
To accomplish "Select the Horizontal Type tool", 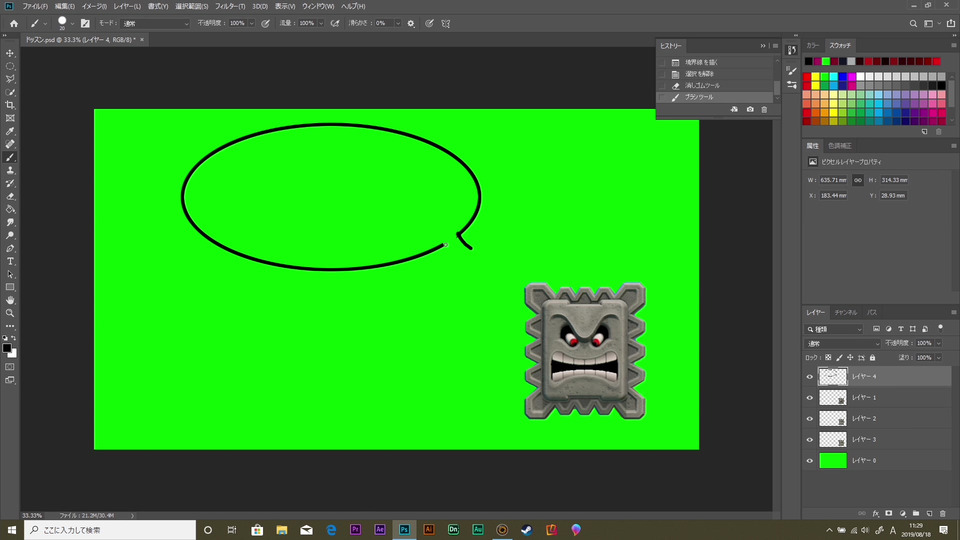I will click(10, 261).
